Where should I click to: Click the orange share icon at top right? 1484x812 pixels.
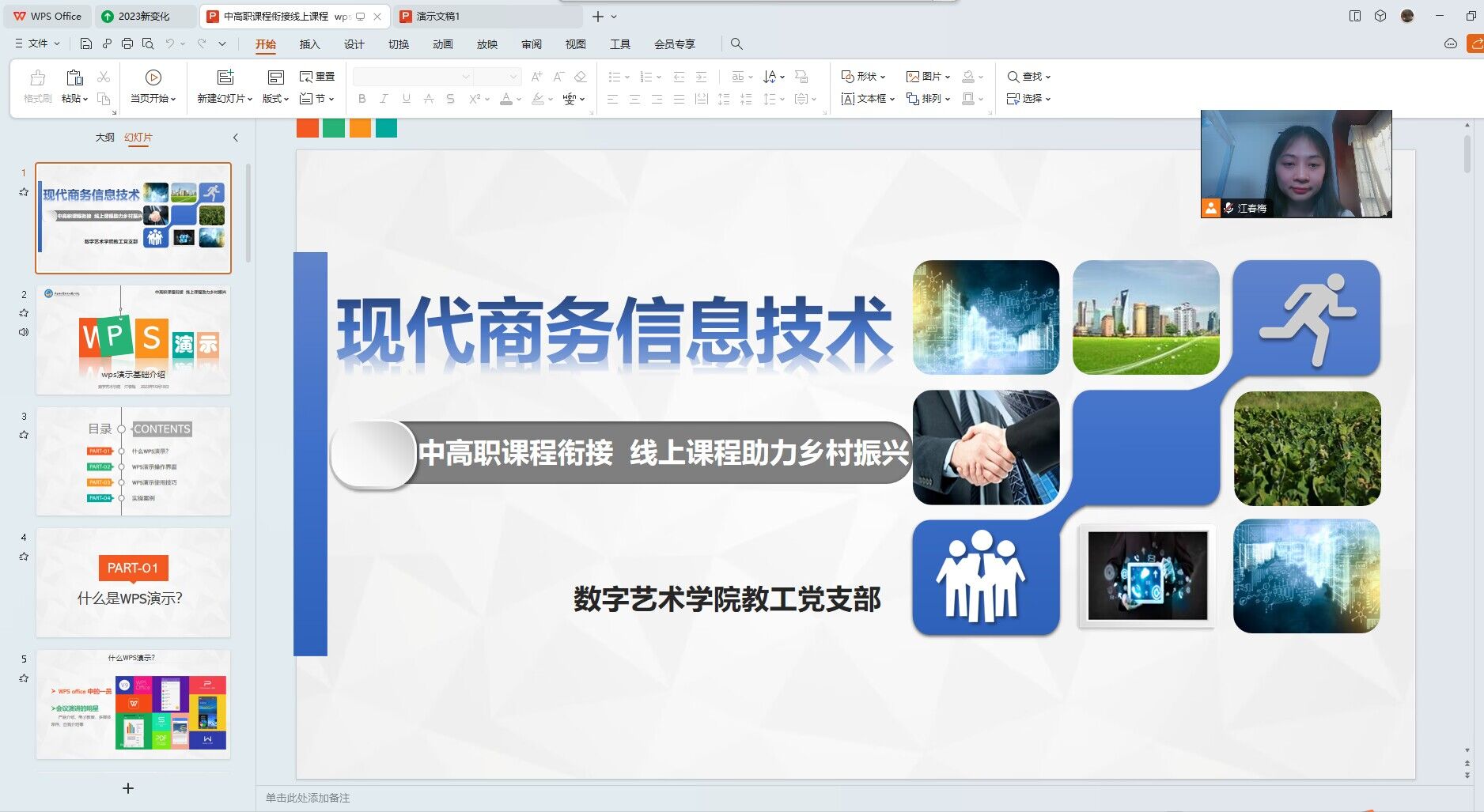(1475, 43)
